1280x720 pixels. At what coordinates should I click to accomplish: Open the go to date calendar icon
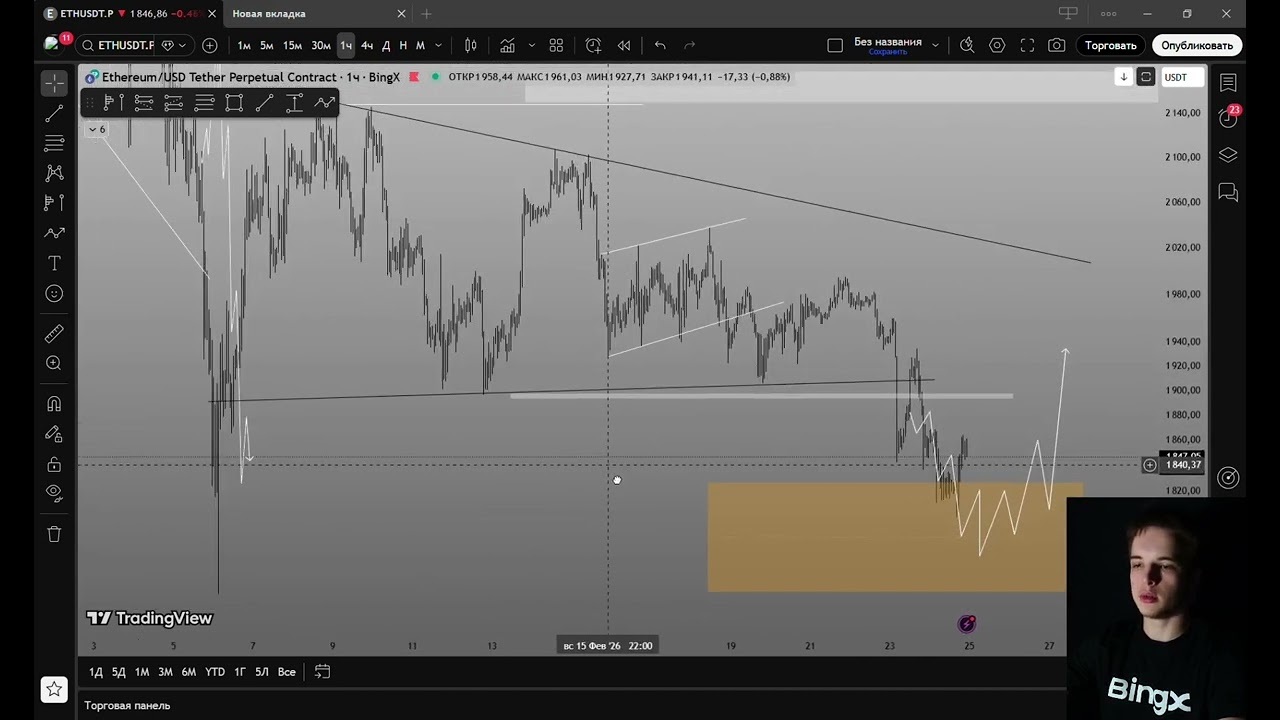pyautogui.click(x=322, y=672)
